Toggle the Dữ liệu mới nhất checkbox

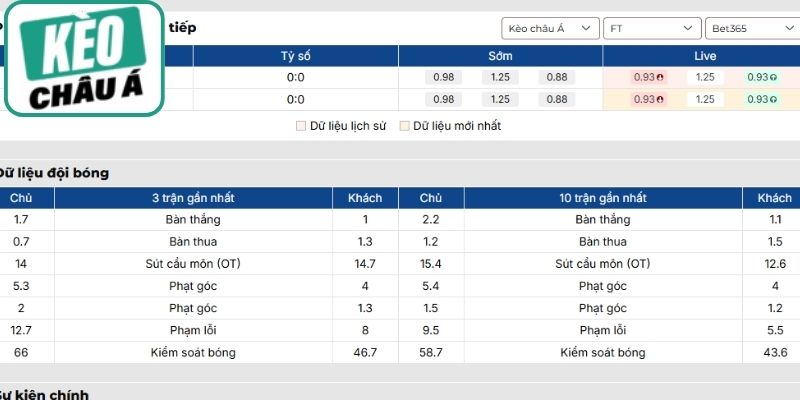coord(404,126)
